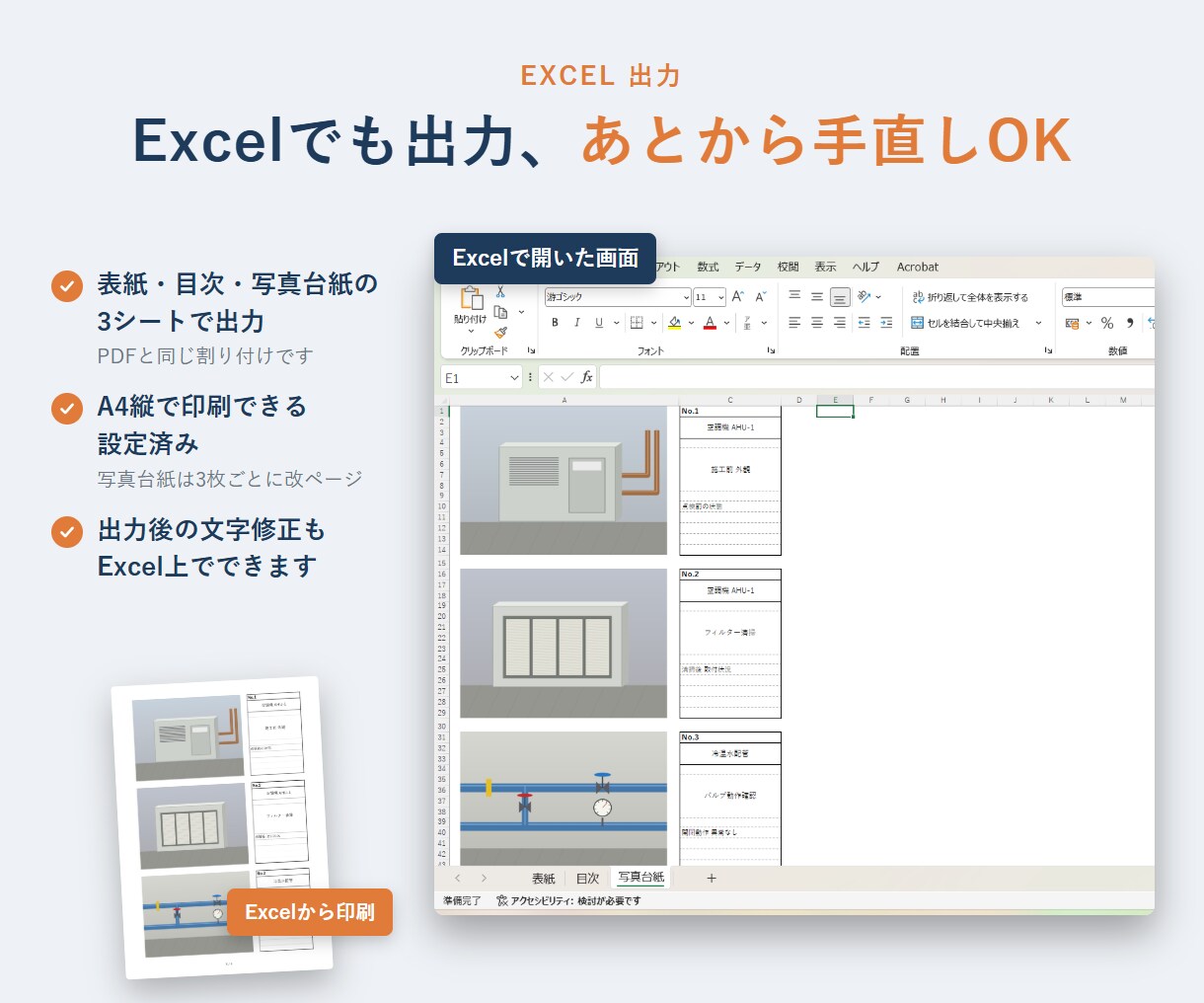
Task: Click the fx Insert Function icon
Action: coord(586,377)
